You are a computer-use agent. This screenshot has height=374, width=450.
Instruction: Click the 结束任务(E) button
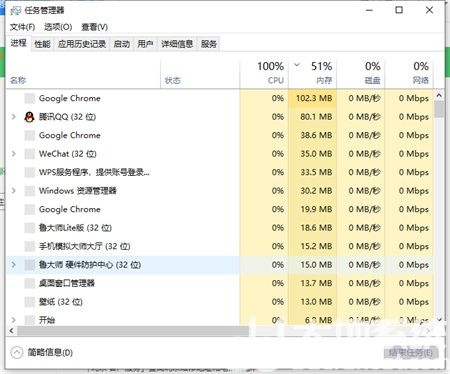[x=411, y=353]
